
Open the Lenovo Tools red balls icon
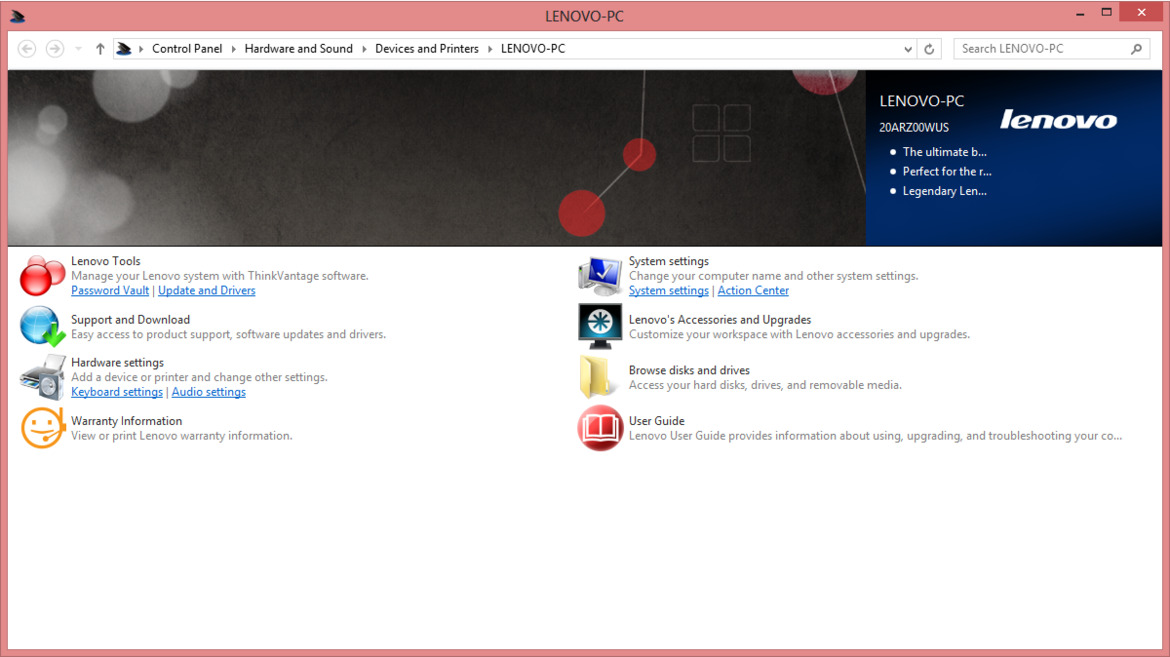click(42, 275)
